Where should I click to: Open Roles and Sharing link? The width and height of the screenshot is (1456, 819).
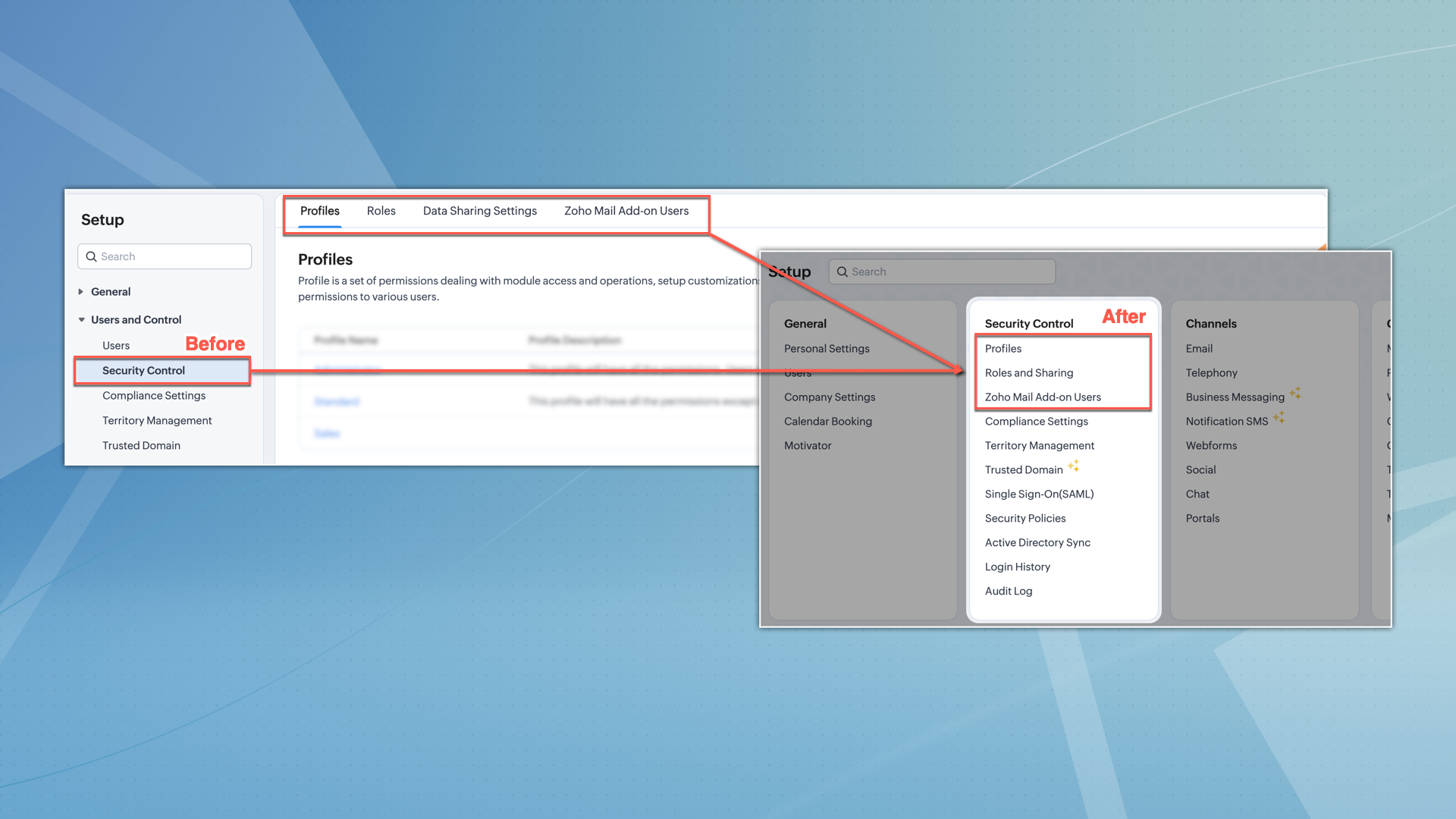(1028, 373)
